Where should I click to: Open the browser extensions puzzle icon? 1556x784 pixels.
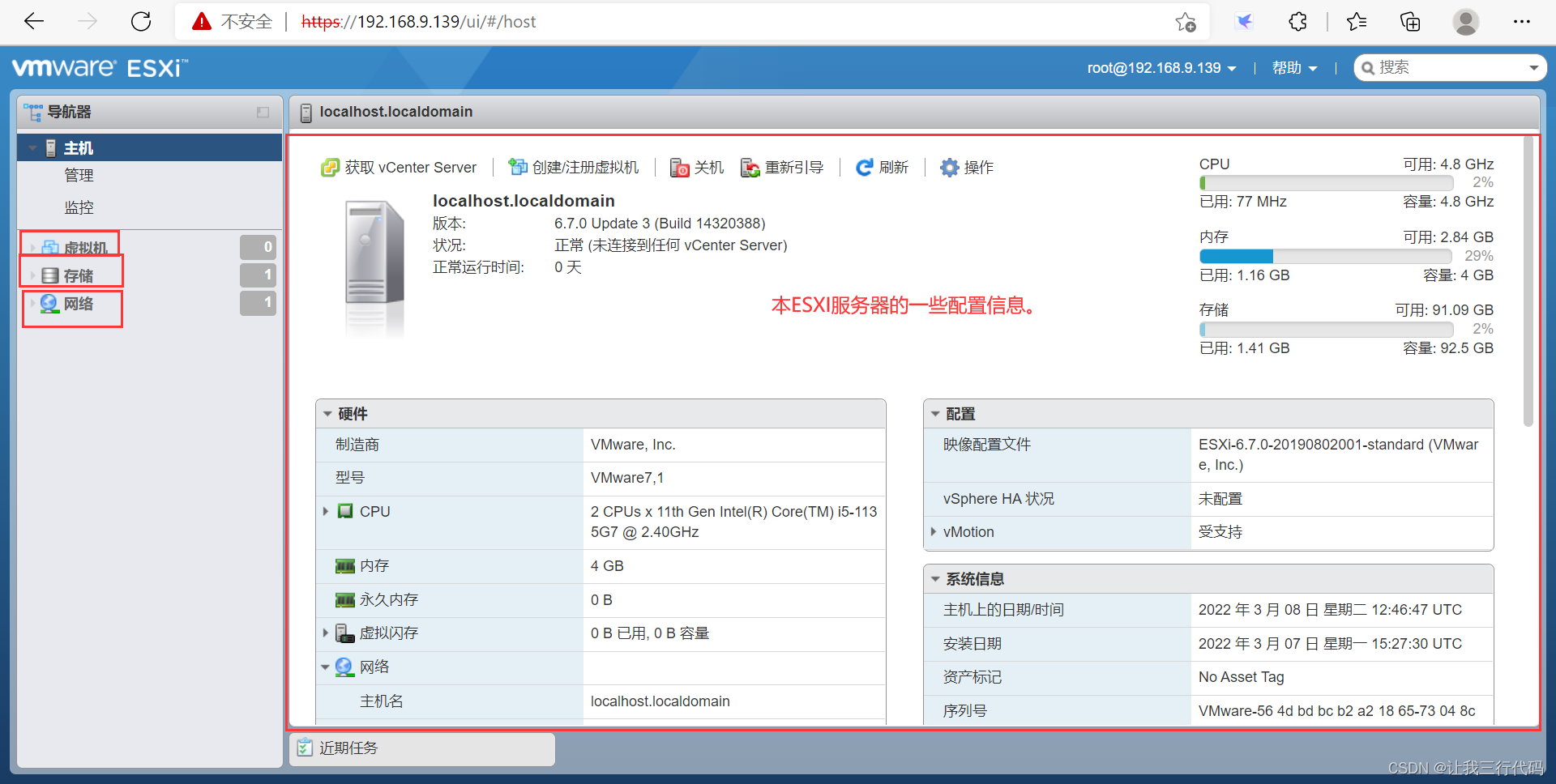[1298, 22]
